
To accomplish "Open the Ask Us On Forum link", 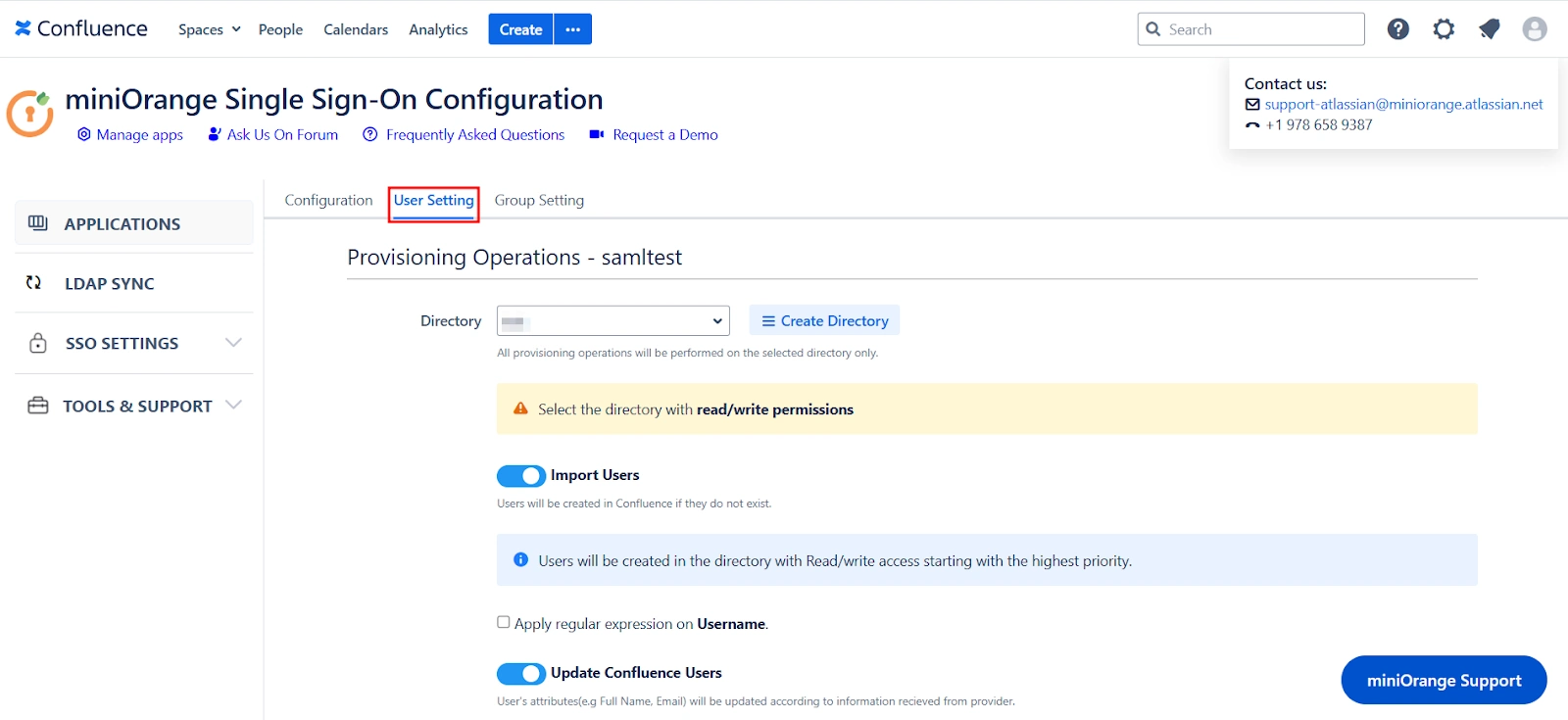I will click(282, 134).
